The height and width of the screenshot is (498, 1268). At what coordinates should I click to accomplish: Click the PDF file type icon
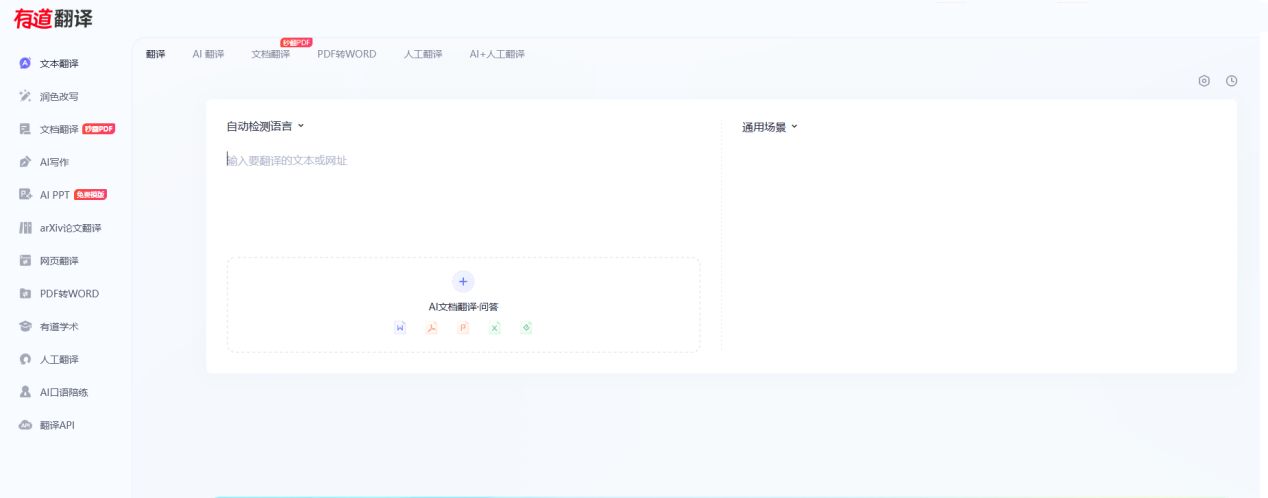click(432, 327)
